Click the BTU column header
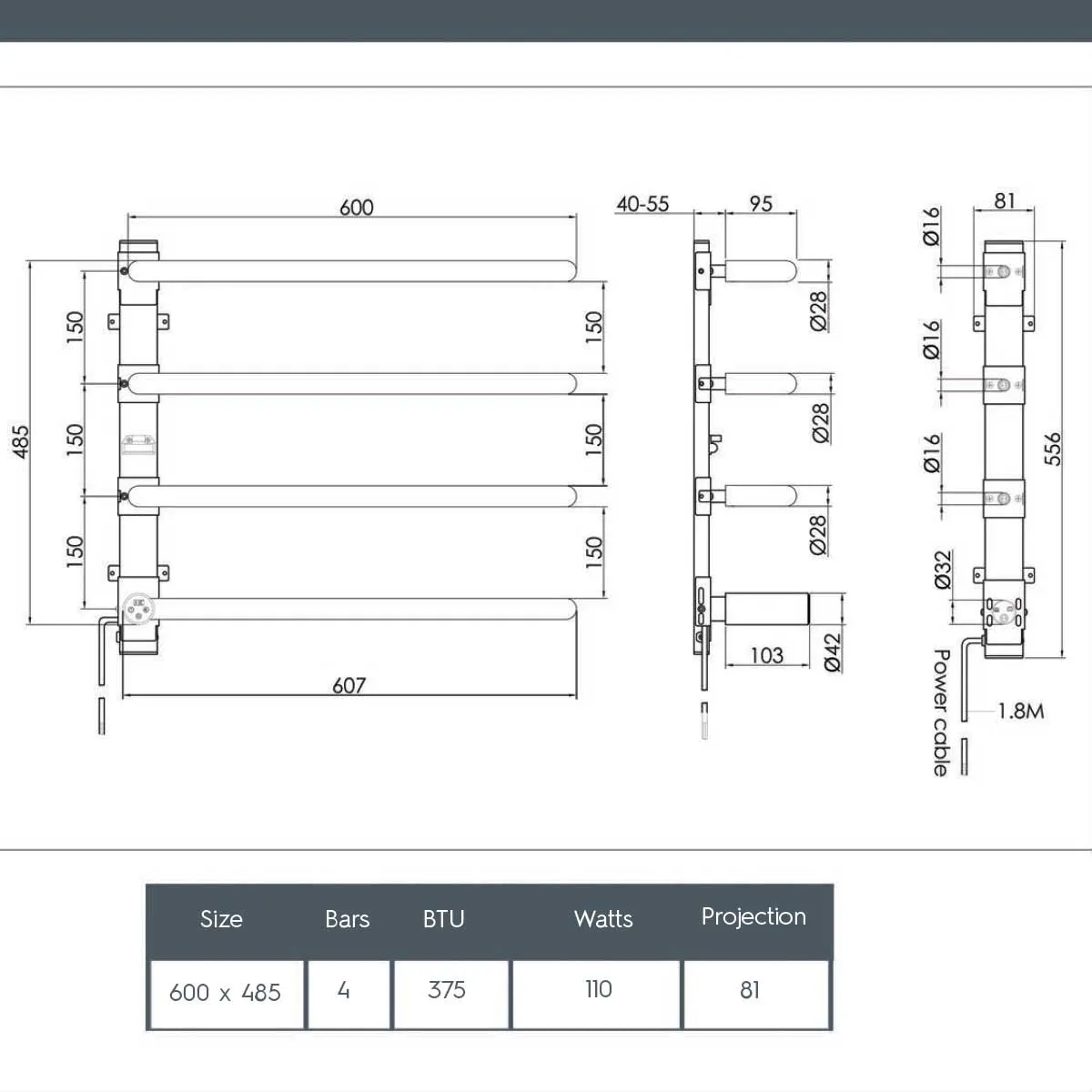The height and width of the screenshot is (1092, 1092). pyautogui.click(x=443, y=919)
